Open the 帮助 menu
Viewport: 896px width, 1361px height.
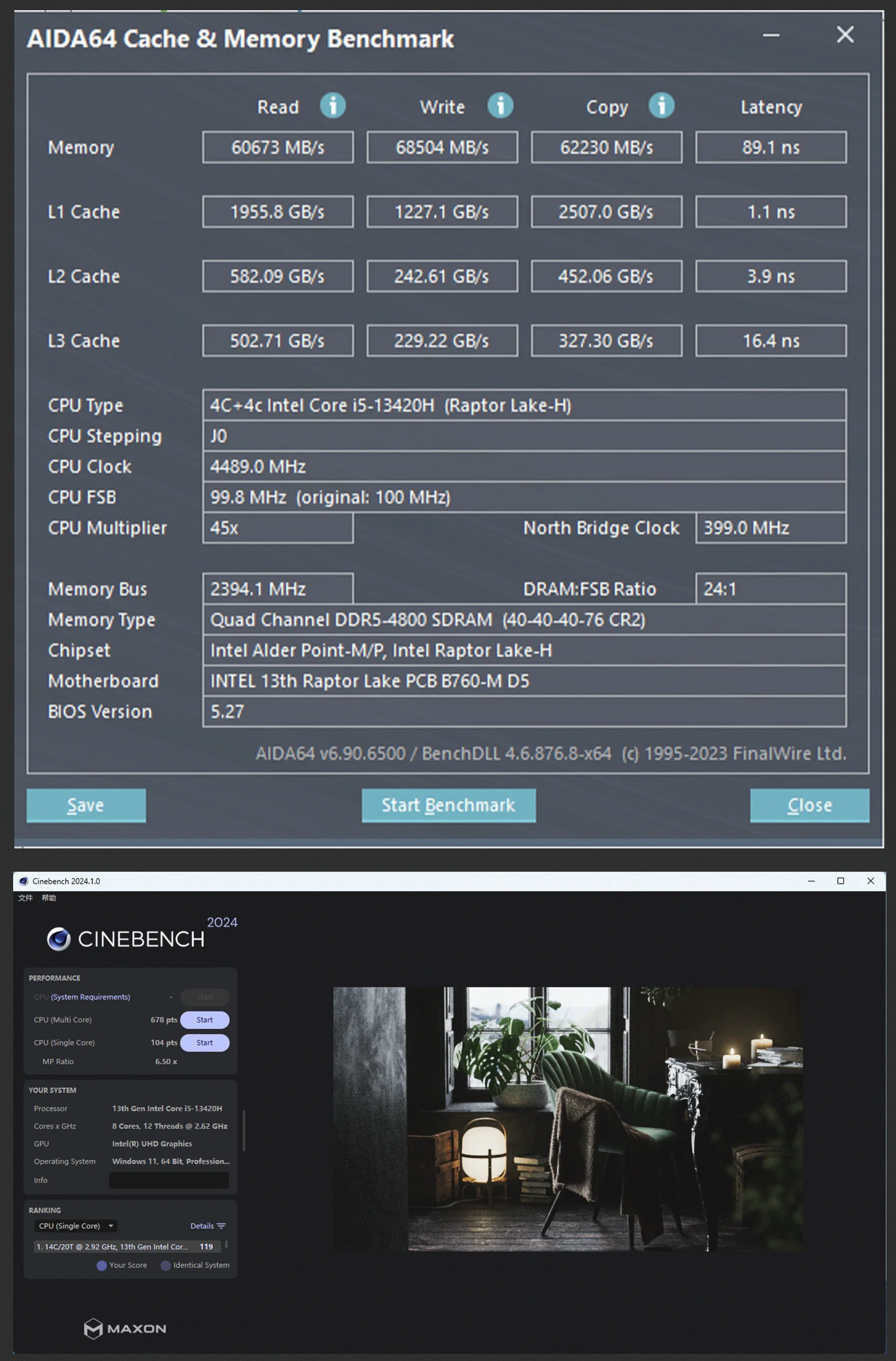49,897
